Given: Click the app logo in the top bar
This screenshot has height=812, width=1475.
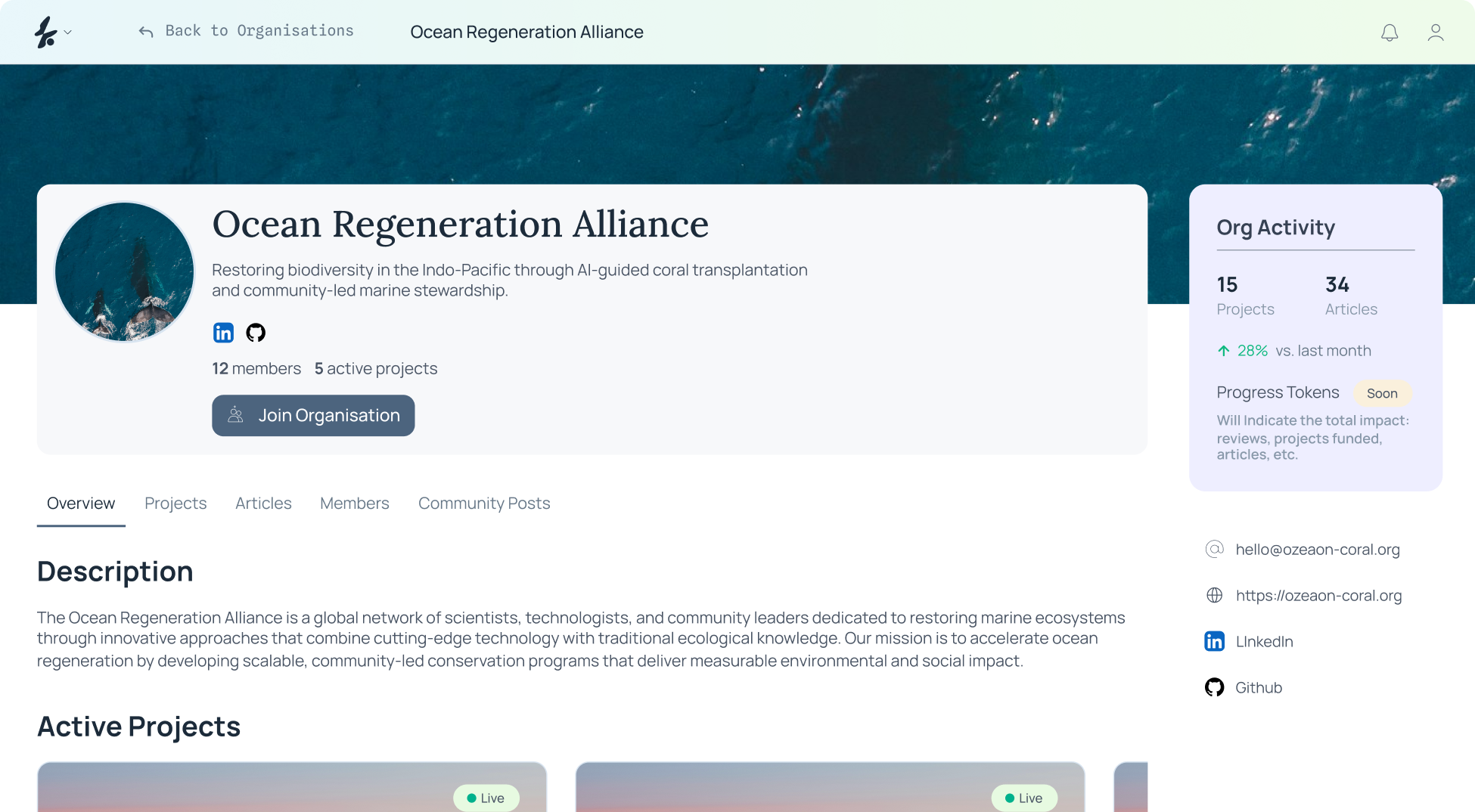Looking at the screenshot, I should 45,32.
